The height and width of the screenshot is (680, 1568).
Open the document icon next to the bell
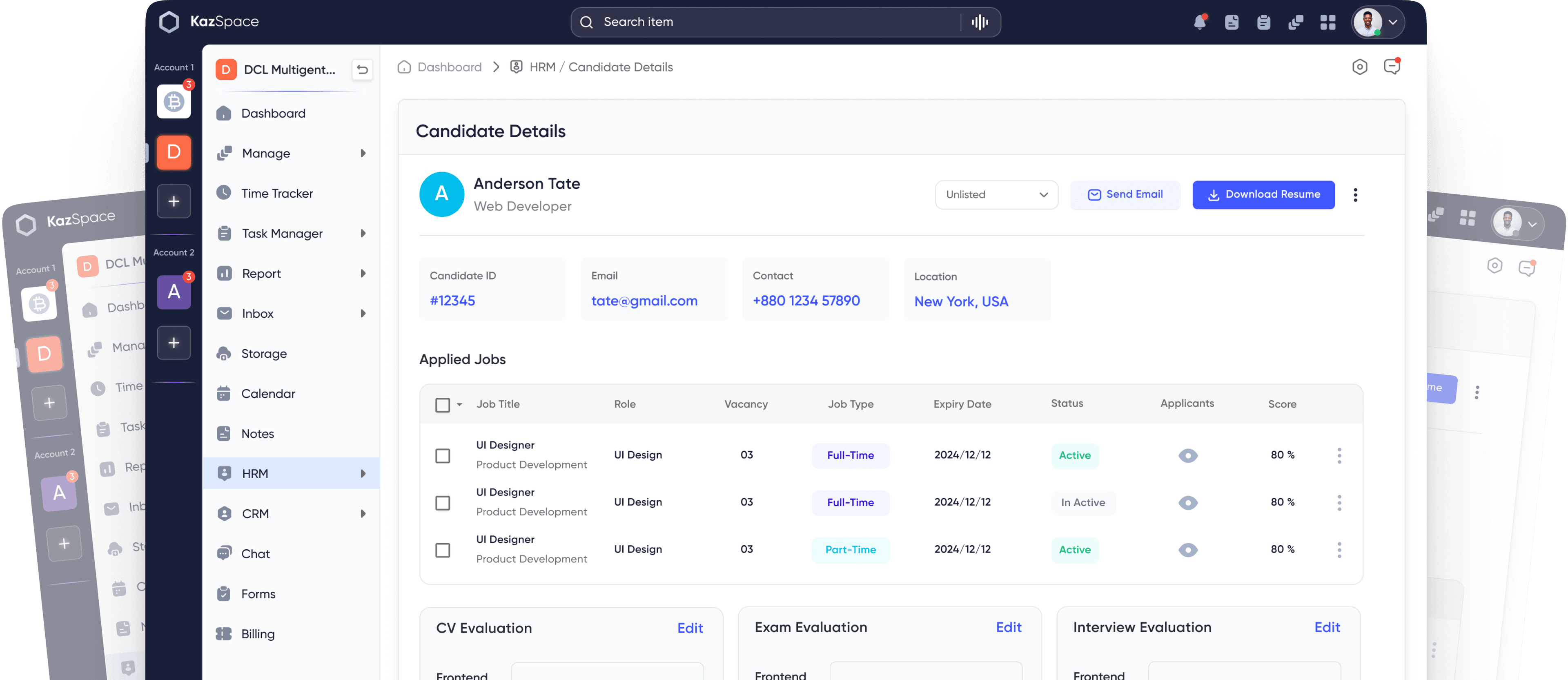[x=1232, y=22]
